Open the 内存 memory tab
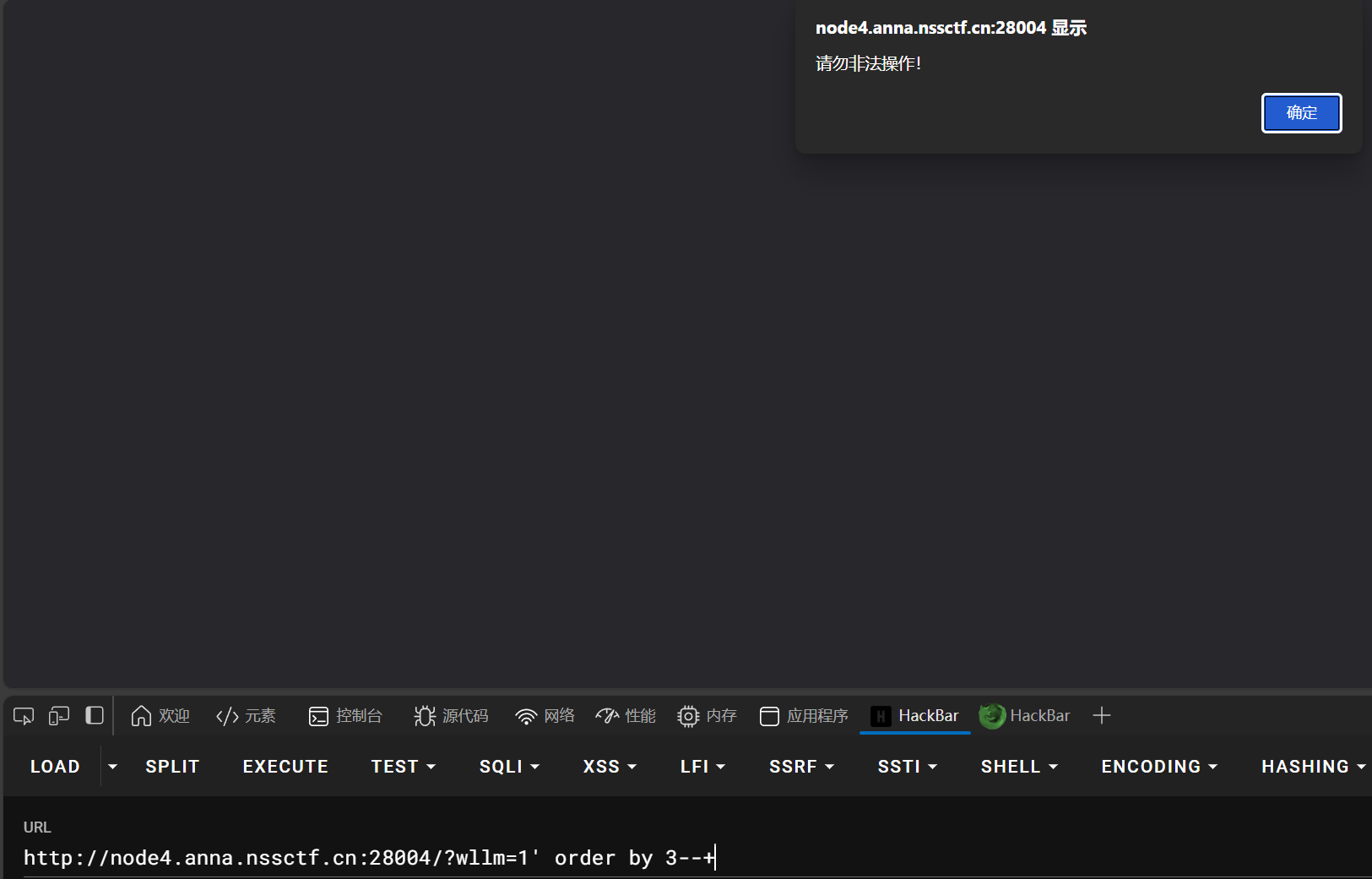The width and height of the screenshot is (1372, 879). click(707, 716)
